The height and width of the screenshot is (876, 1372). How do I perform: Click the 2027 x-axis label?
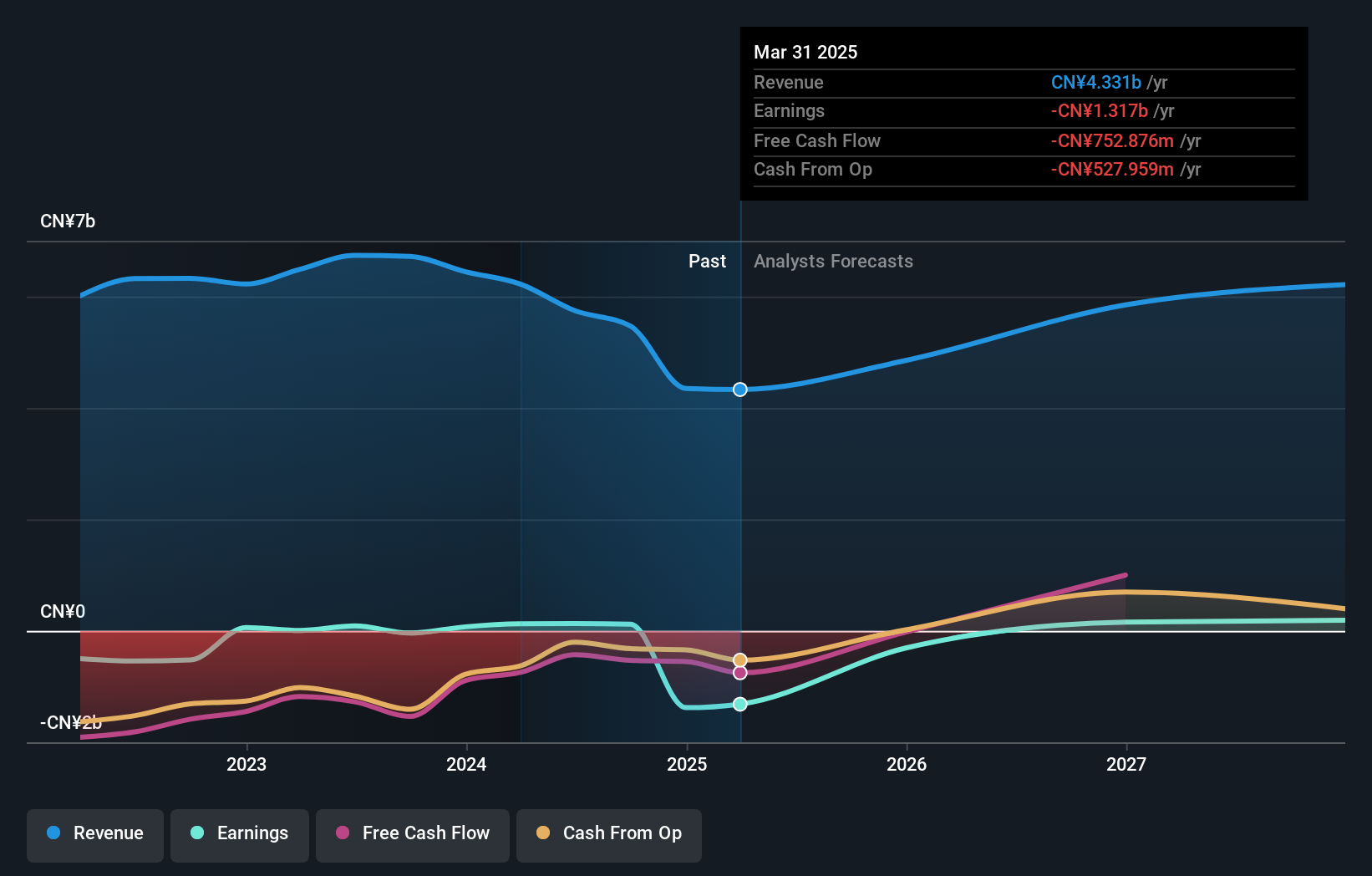pyautogui.click(x=1126, y=764)
